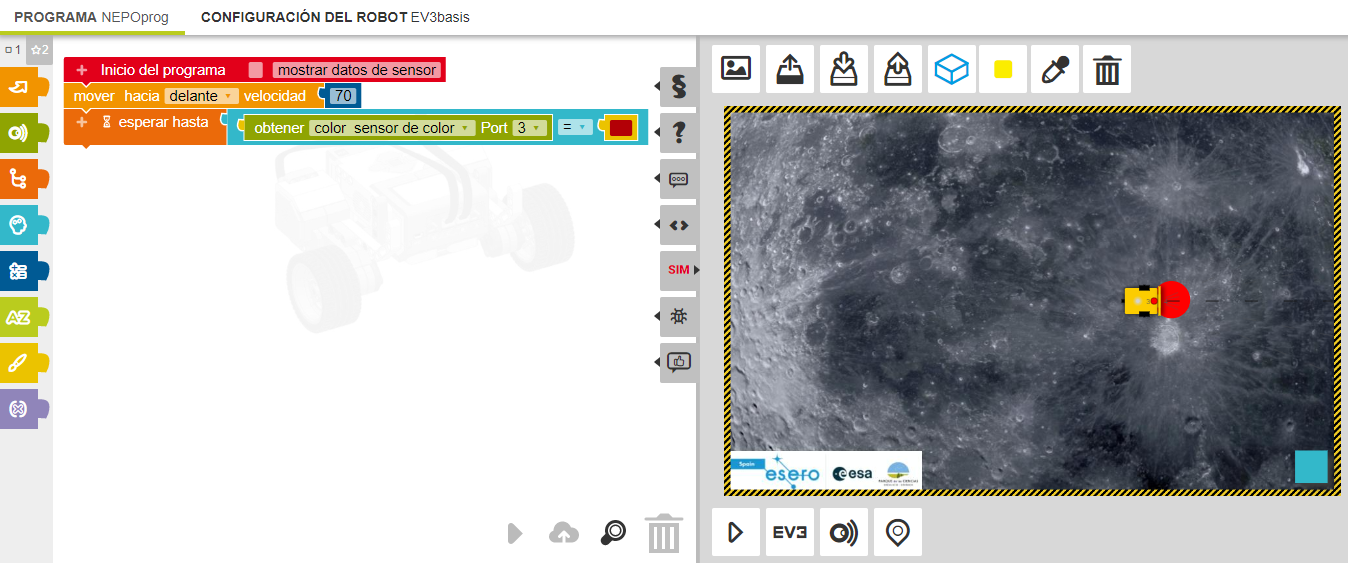
Task: Open the Math blocks category
Action: [x=22, y=271]
